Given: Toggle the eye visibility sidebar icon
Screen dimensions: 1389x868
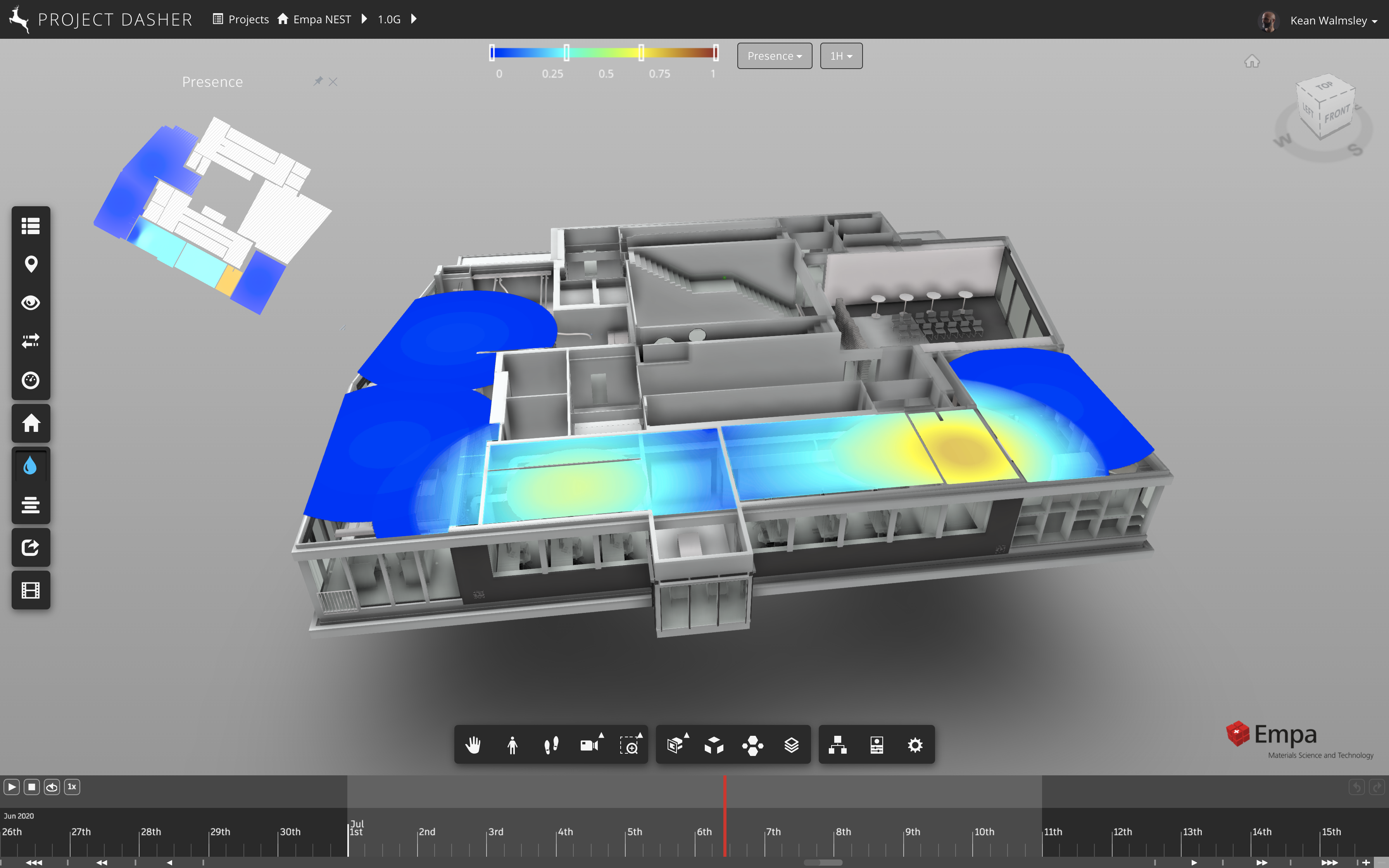Looking at the screenshot, I should (31, 302).
